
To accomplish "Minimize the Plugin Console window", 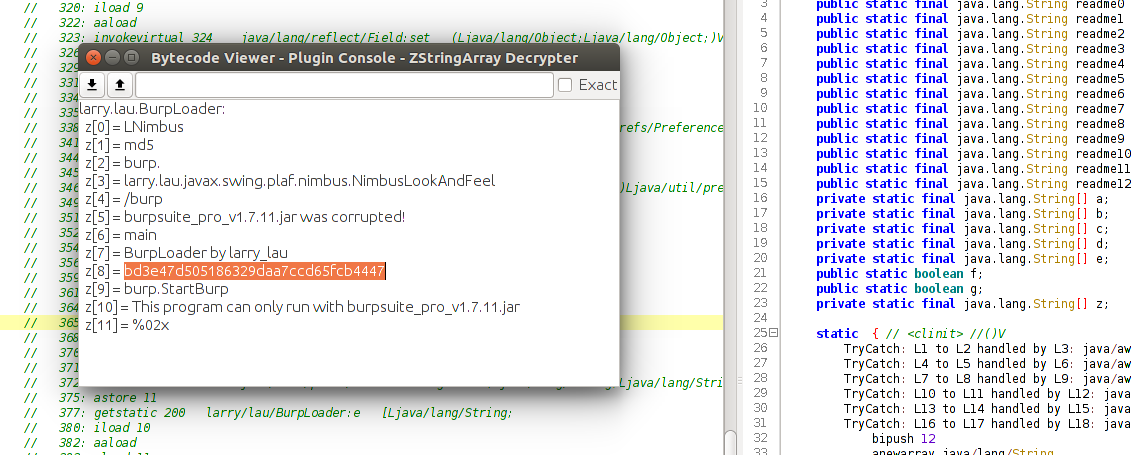I will click(x=112, y=58).
